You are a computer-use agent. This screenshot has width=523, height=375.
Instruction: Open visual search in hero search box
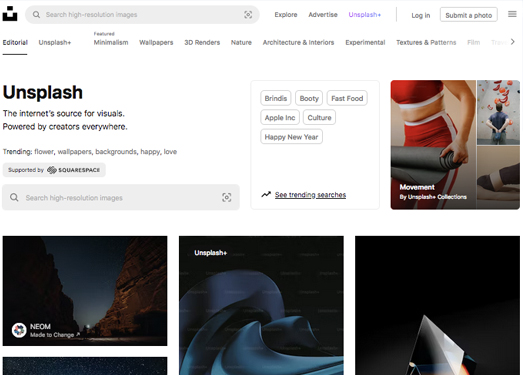[226, 198]
